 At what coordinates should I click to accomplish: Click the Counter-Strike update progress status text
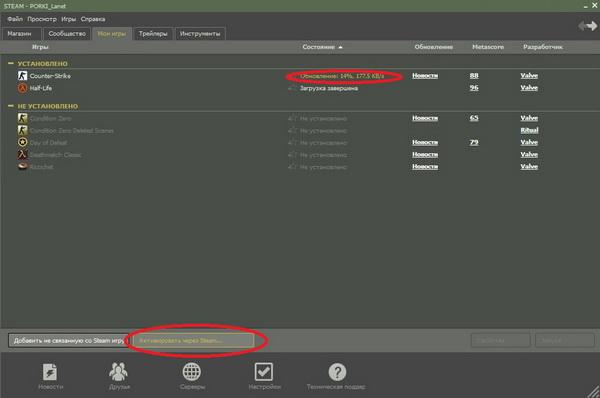342,76
